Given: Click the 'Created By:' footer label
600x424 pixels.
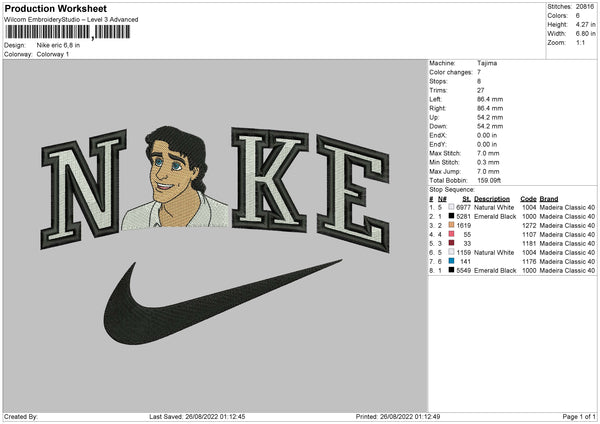Looking at the screenshot, I should 21,417.
